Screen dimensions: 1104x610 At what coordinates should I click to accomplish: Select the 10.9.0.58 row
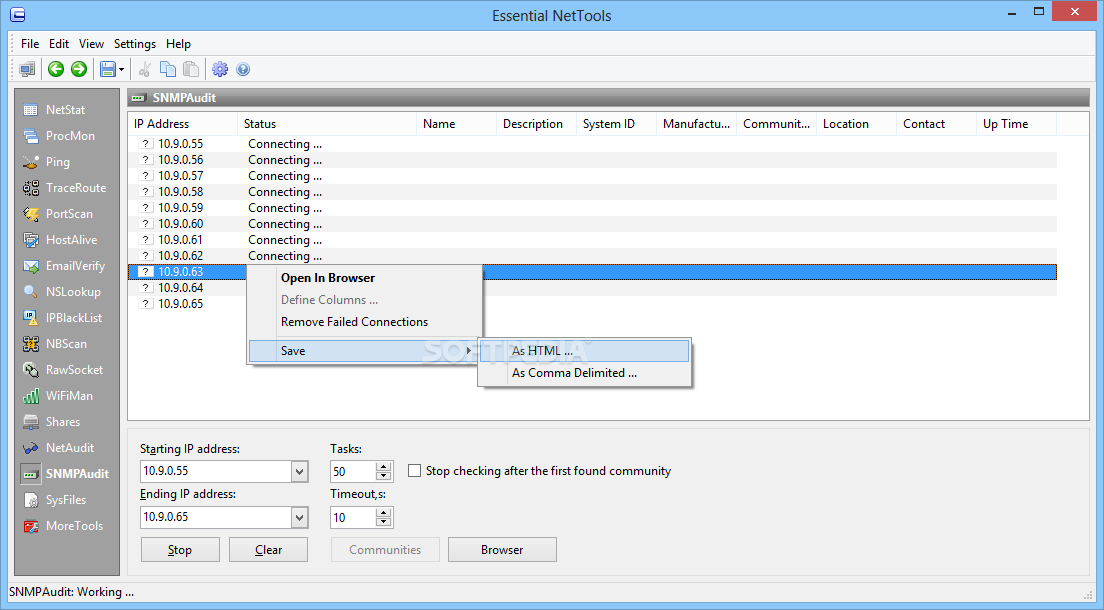point(592,192)
